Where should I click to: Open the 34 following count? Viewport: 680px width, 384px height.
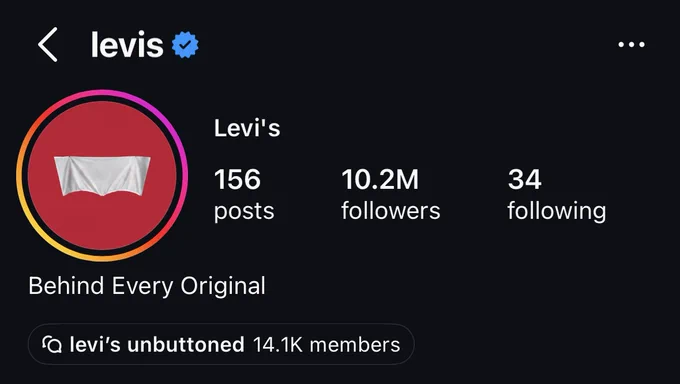point(525,180)
